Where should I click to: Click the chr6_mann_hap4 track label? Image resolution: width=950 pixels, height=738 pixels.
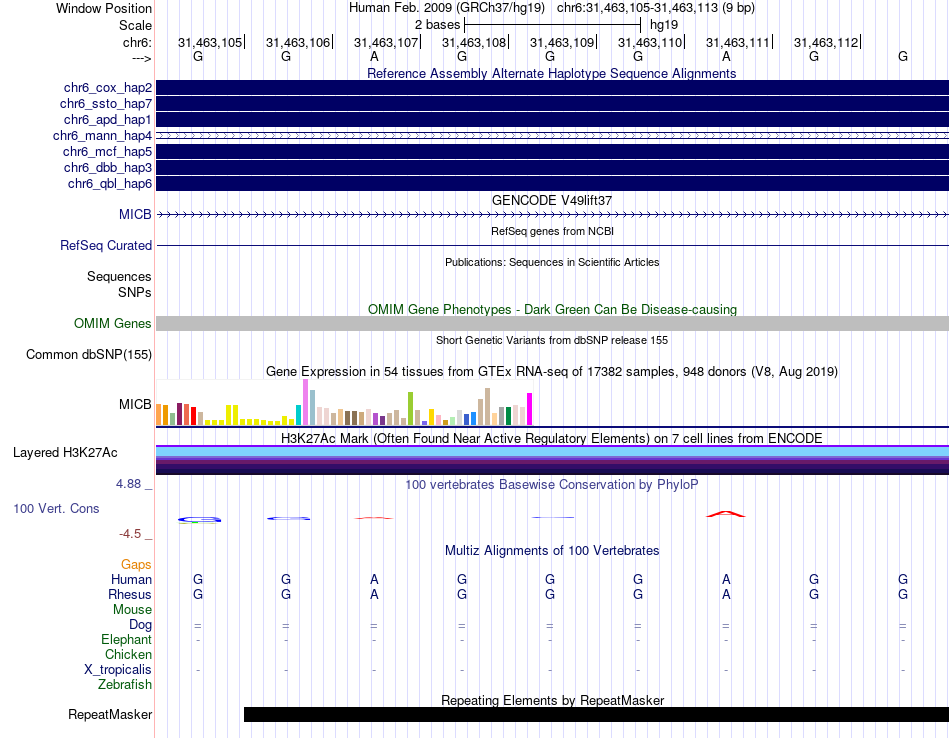pyautogui.click(x=102, y=136)
